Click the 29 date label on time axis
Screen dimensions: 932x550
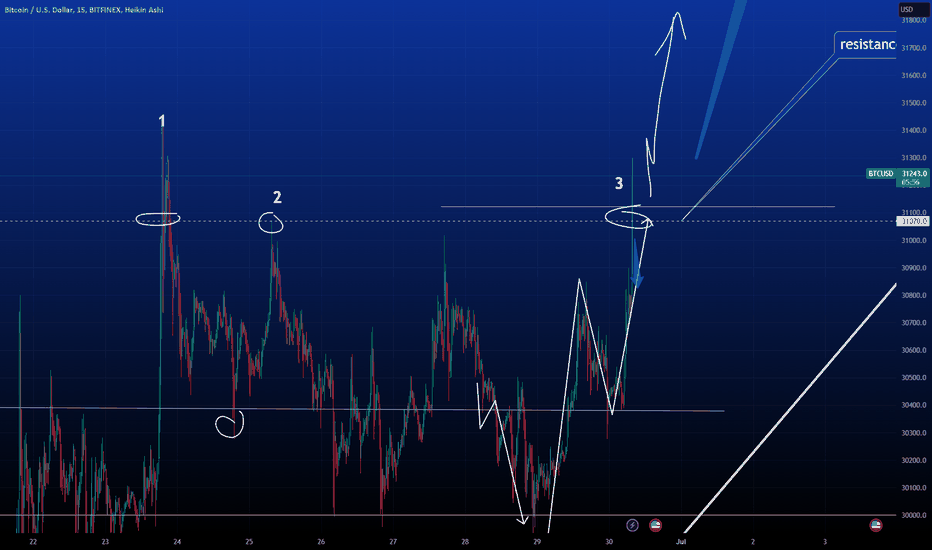pyautogui.click(x=537, y=542)
